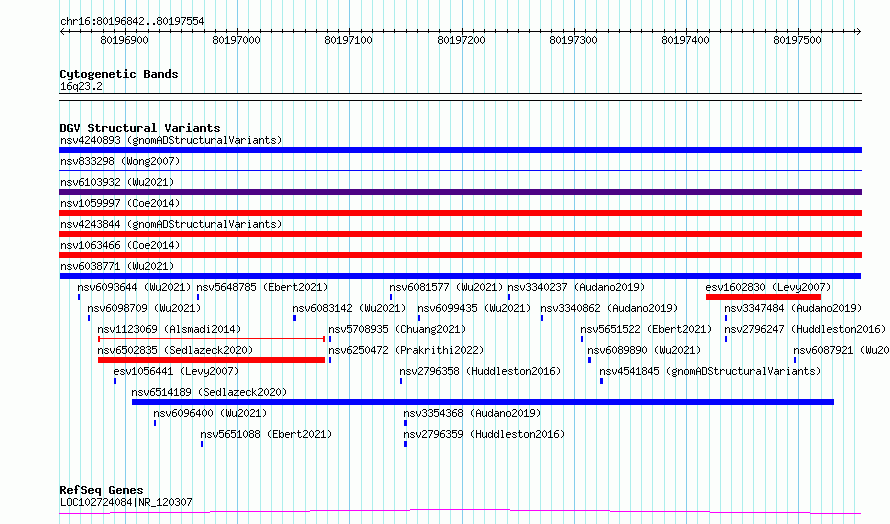Open the nsv2796358 (Huddleston2016) variant
890x524 pixels.
[x=480, y=371]
